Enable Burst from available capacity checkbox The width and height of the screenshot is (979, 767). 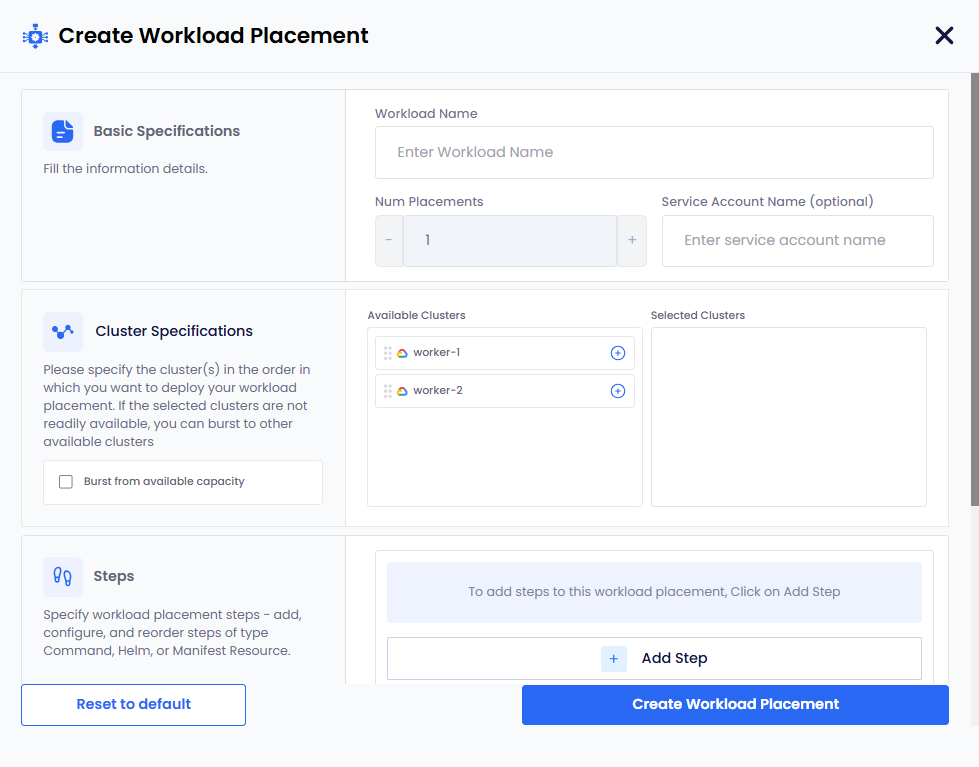(66, 482)
